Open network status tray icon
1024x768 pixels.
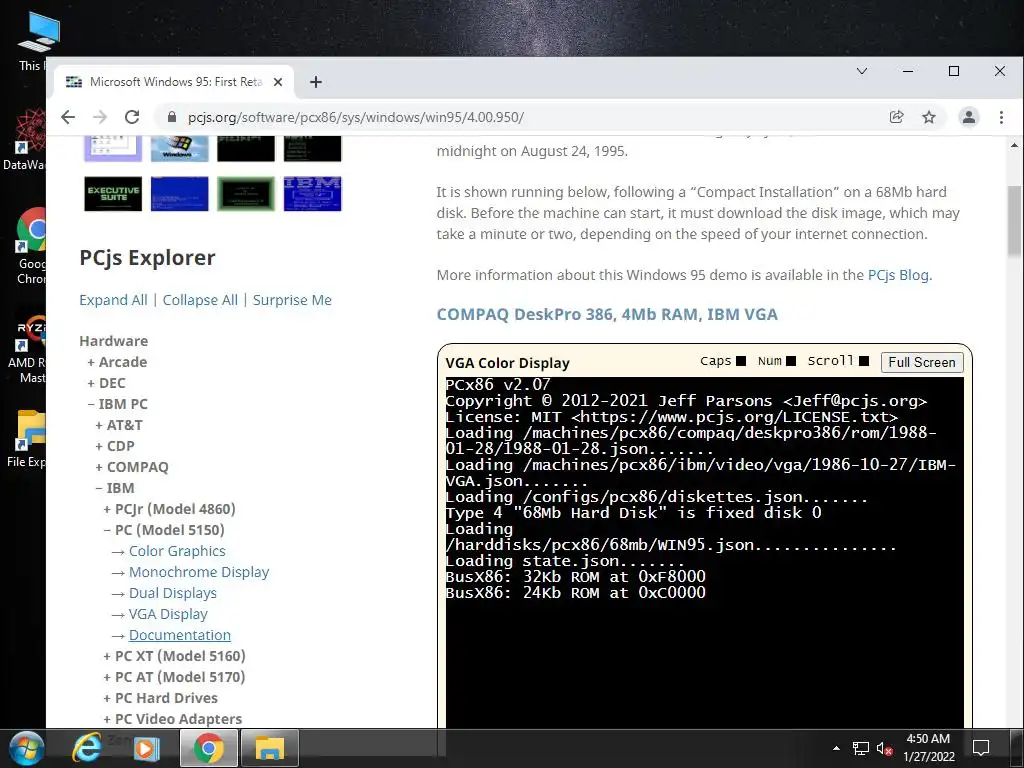click(861, 748)
